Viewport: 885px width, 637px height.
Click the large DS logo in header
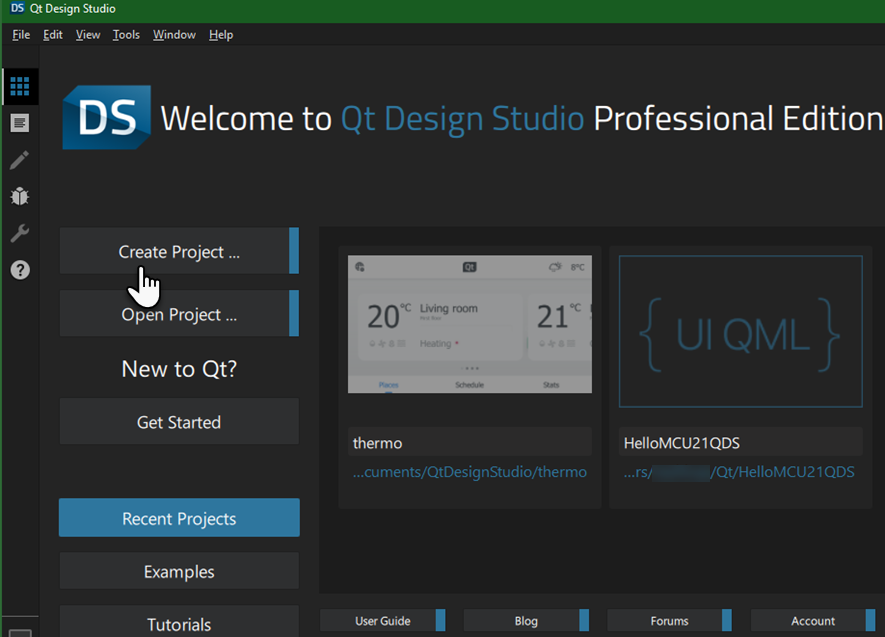click(x=106, y=118)
